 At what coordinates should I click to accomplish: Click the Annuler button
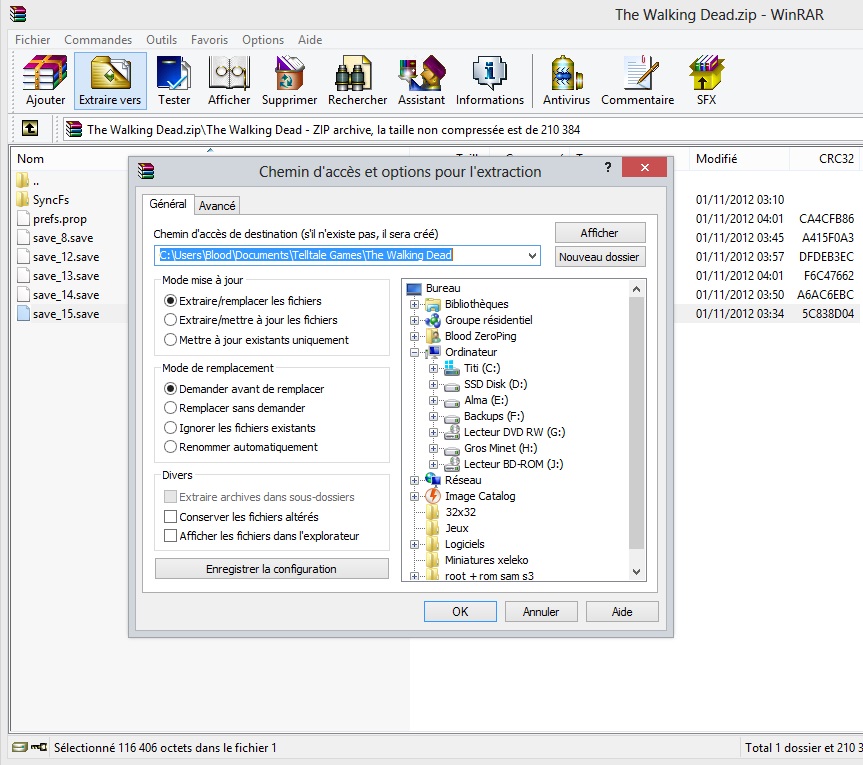tap(541, 611)
